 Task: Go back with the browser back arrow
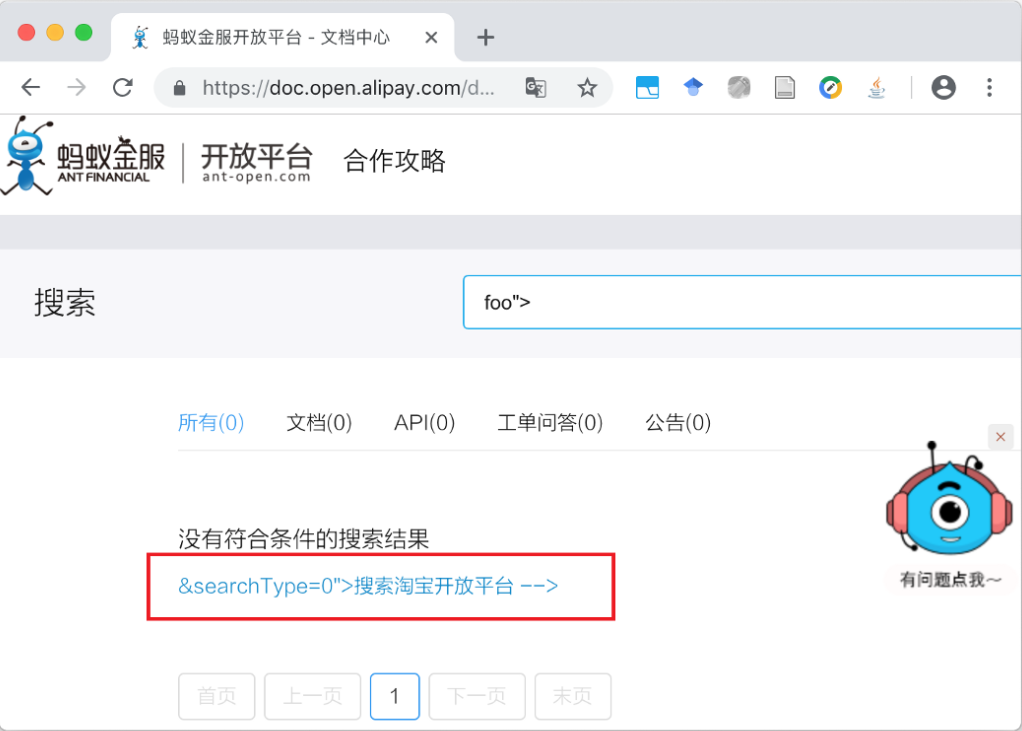pyautogui.click(x=31, y=87)
